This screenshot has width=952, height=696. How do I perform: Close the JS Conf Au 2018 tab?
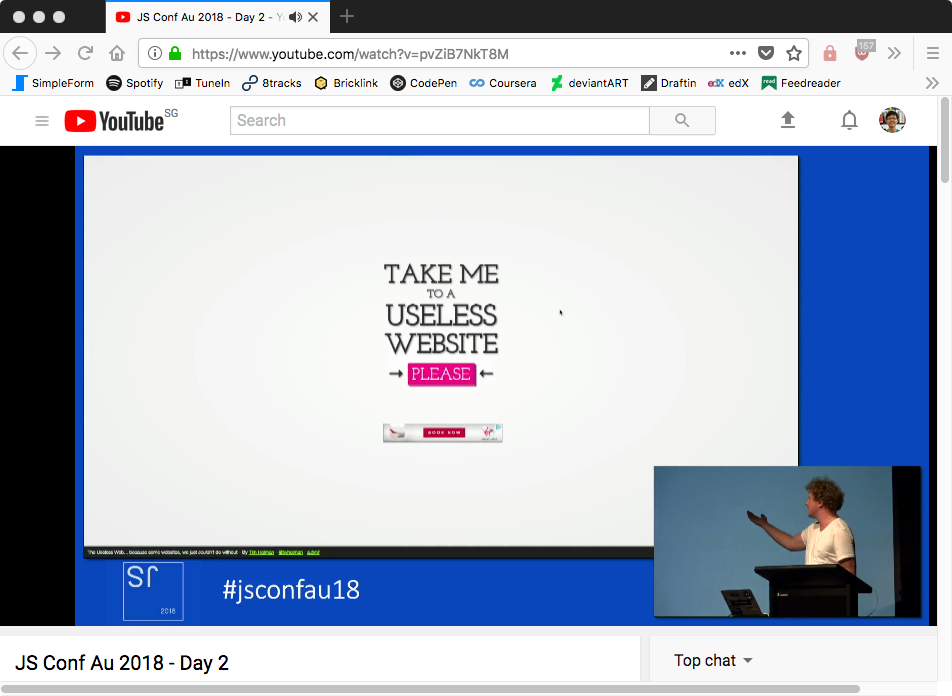tap(313, 17)
